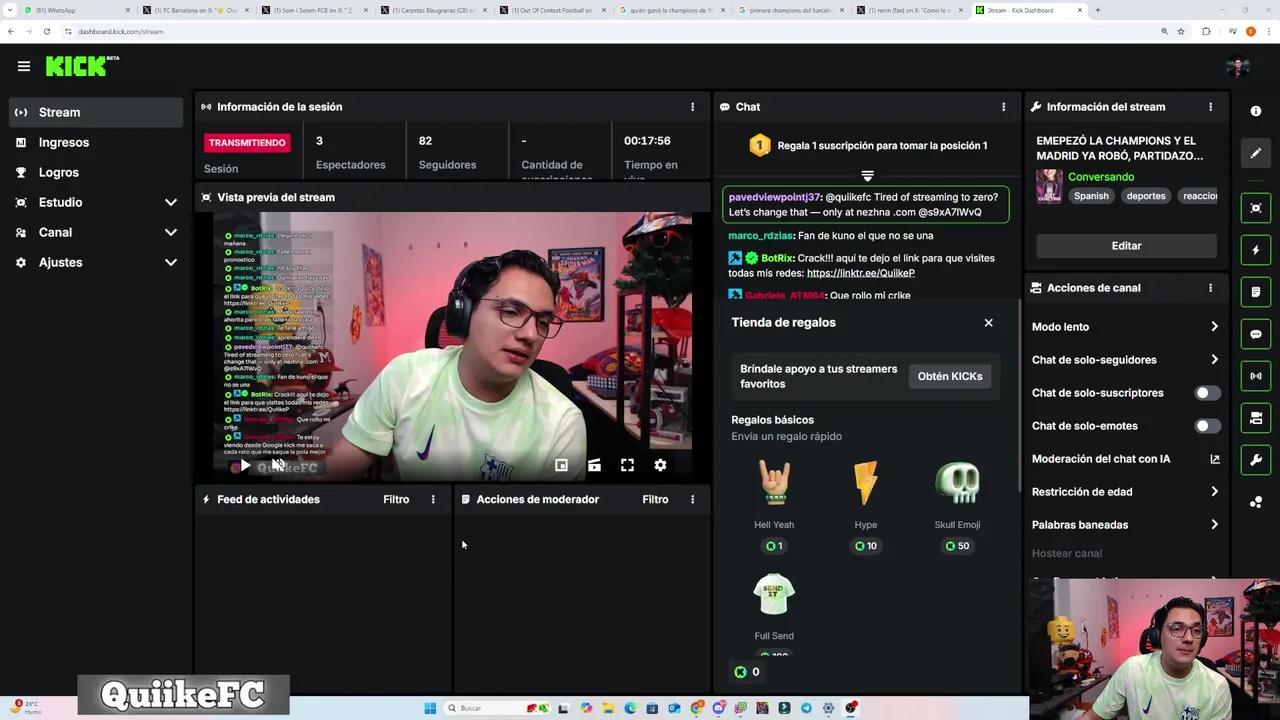Toggle moderator actions note icon in right toolbar
The image size is (1280, 720).
tap(1256, 292)
